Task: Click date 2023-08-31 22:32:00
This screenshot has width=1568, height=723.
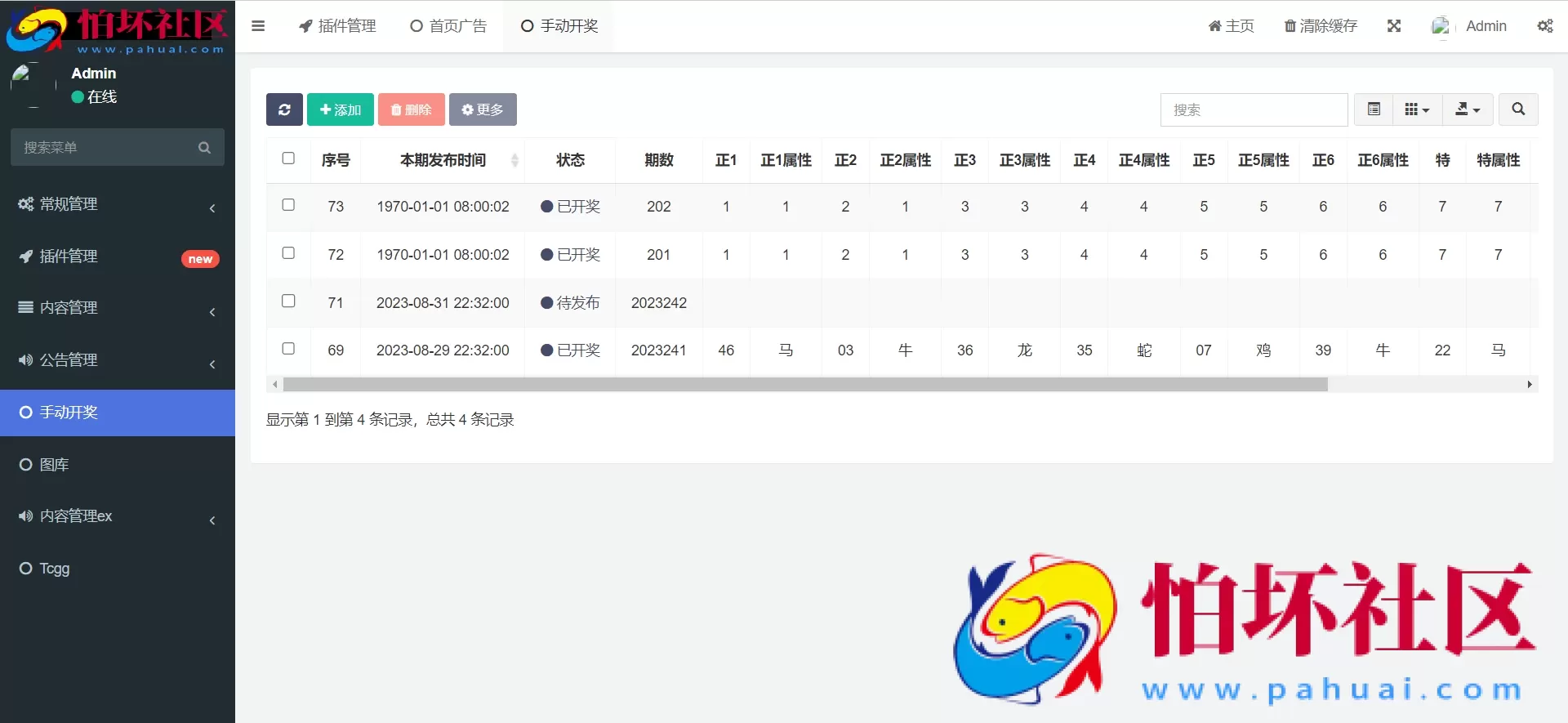Action: (443, 303)
